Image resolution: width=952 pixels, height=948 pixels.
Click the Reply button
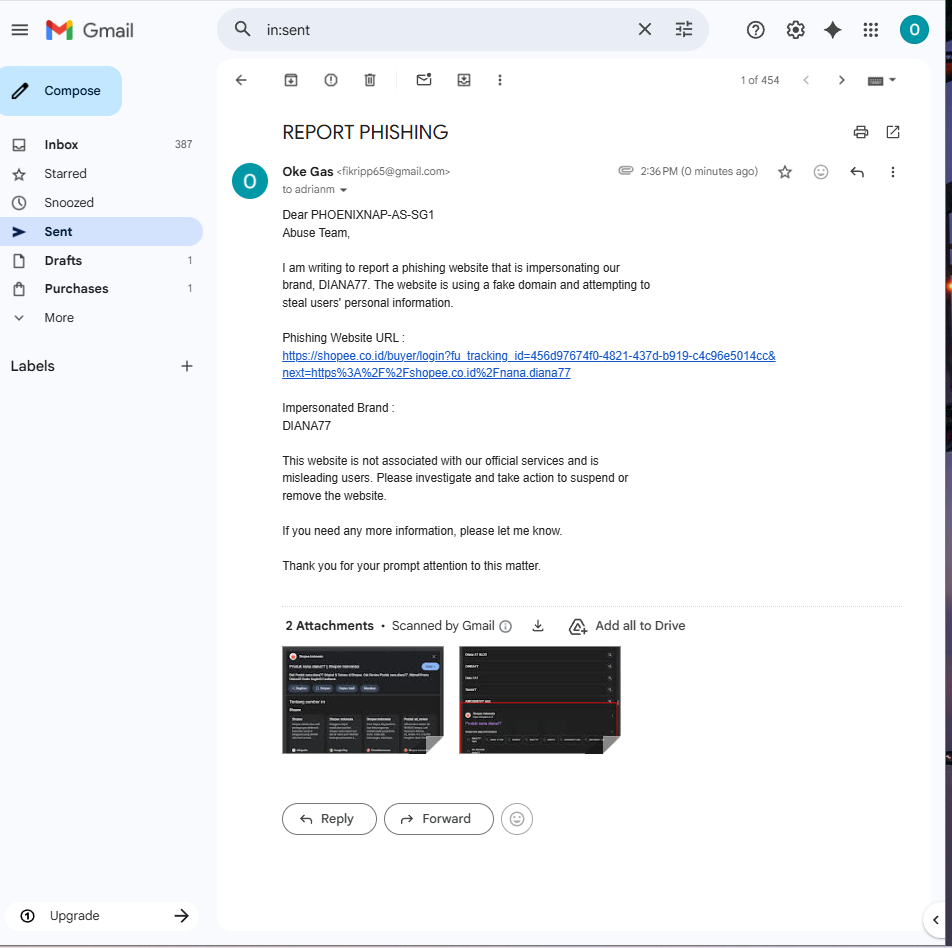tap(329, 819)
